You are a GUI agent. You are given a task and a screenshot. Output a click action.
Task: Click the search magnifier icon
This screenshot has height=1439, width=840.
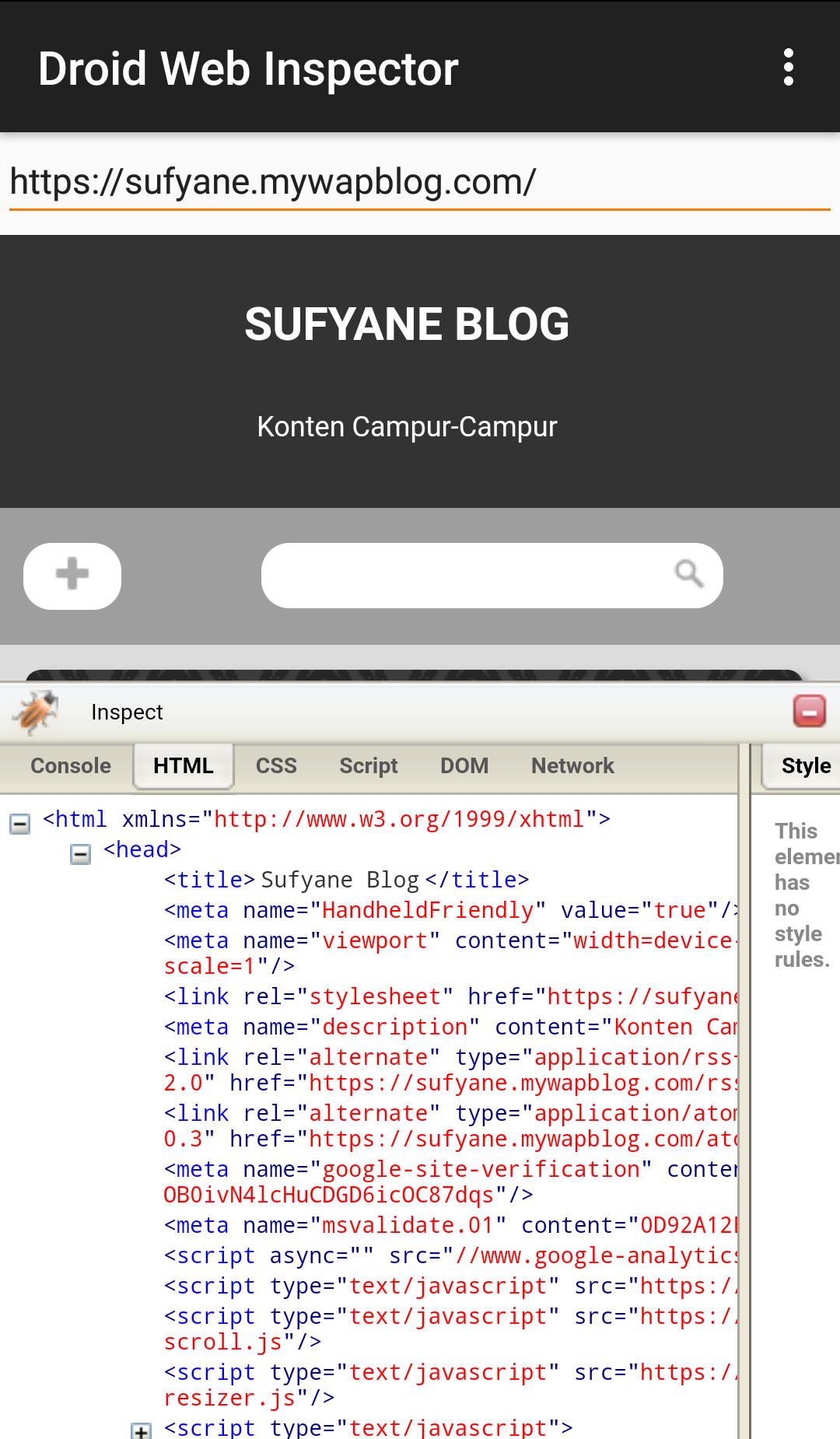(688, 575)
